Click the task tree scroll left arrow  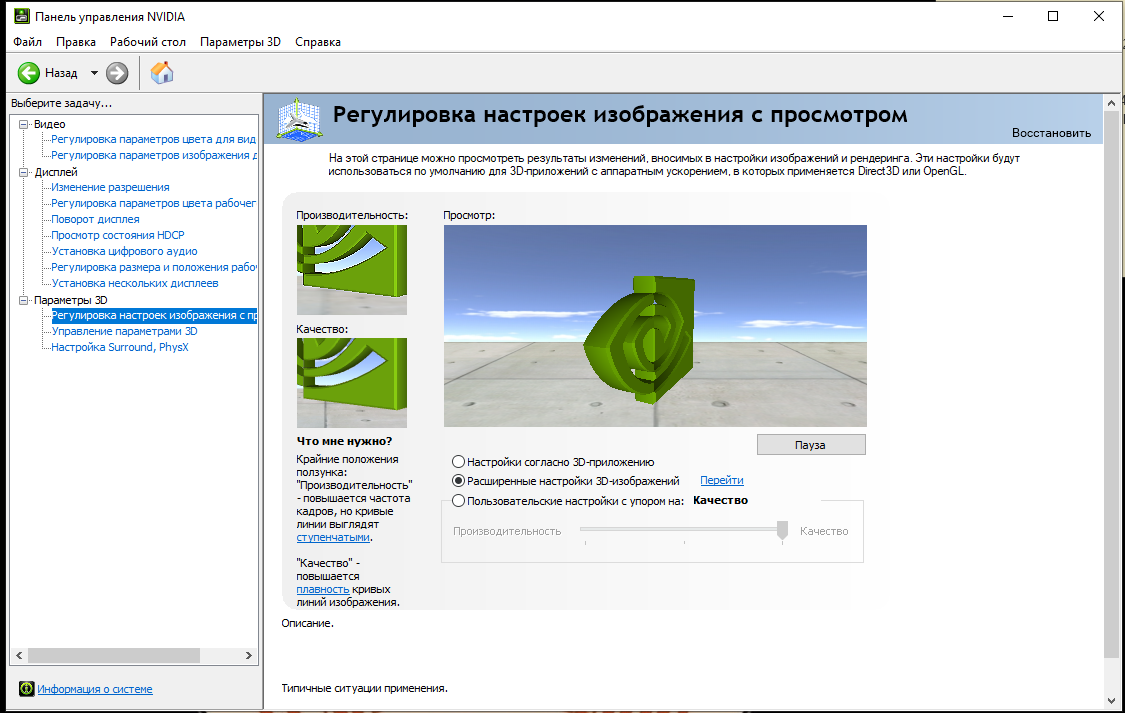(x=19, y=655)
